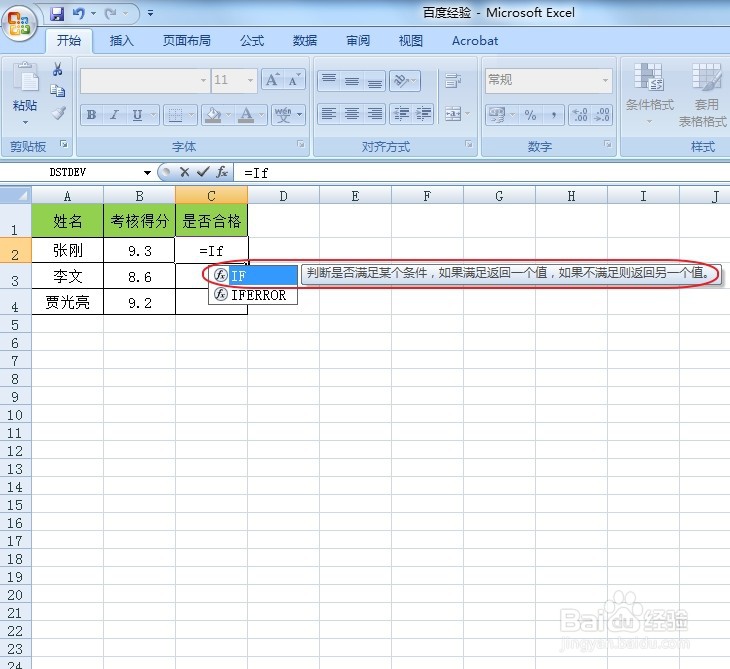The height and width of the screenshot is (669, 730).
Task: Open the Name Box dropdown arrow
Action: coord(147,173)
